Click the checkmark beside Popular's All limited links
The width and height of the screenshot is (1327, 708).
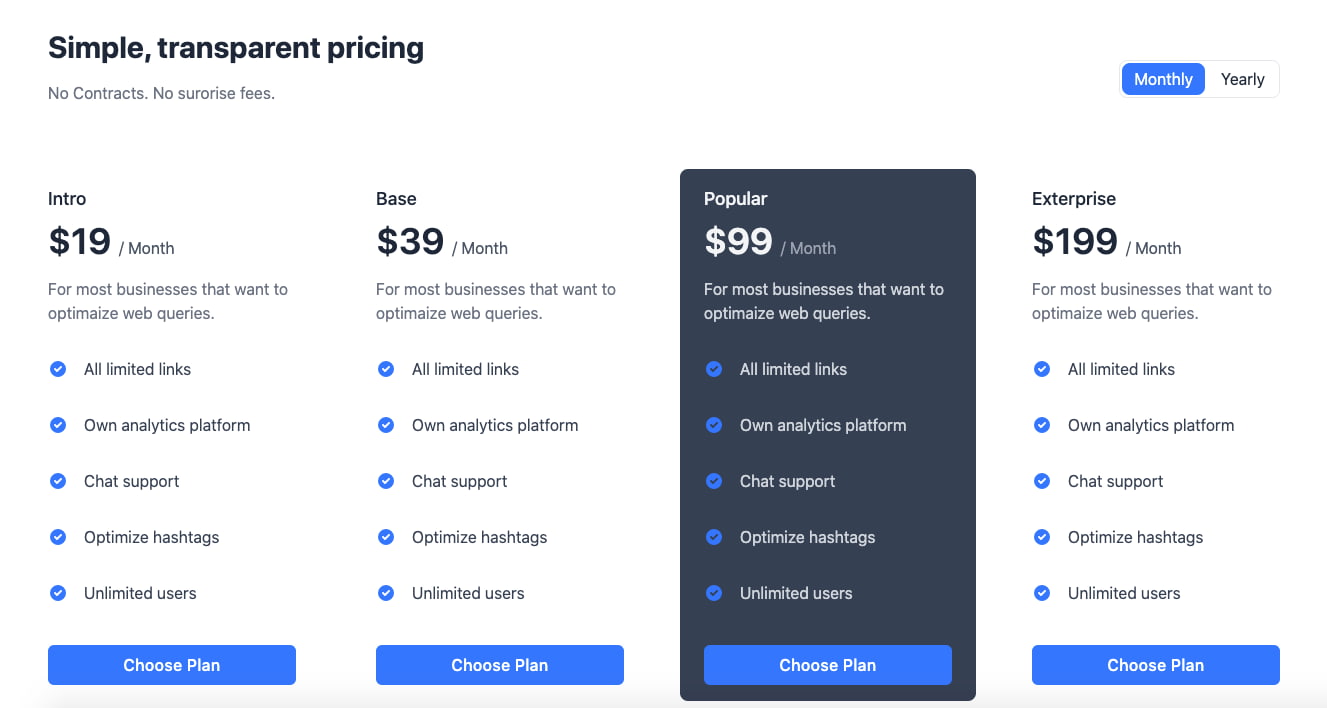[x=714, y=369]
